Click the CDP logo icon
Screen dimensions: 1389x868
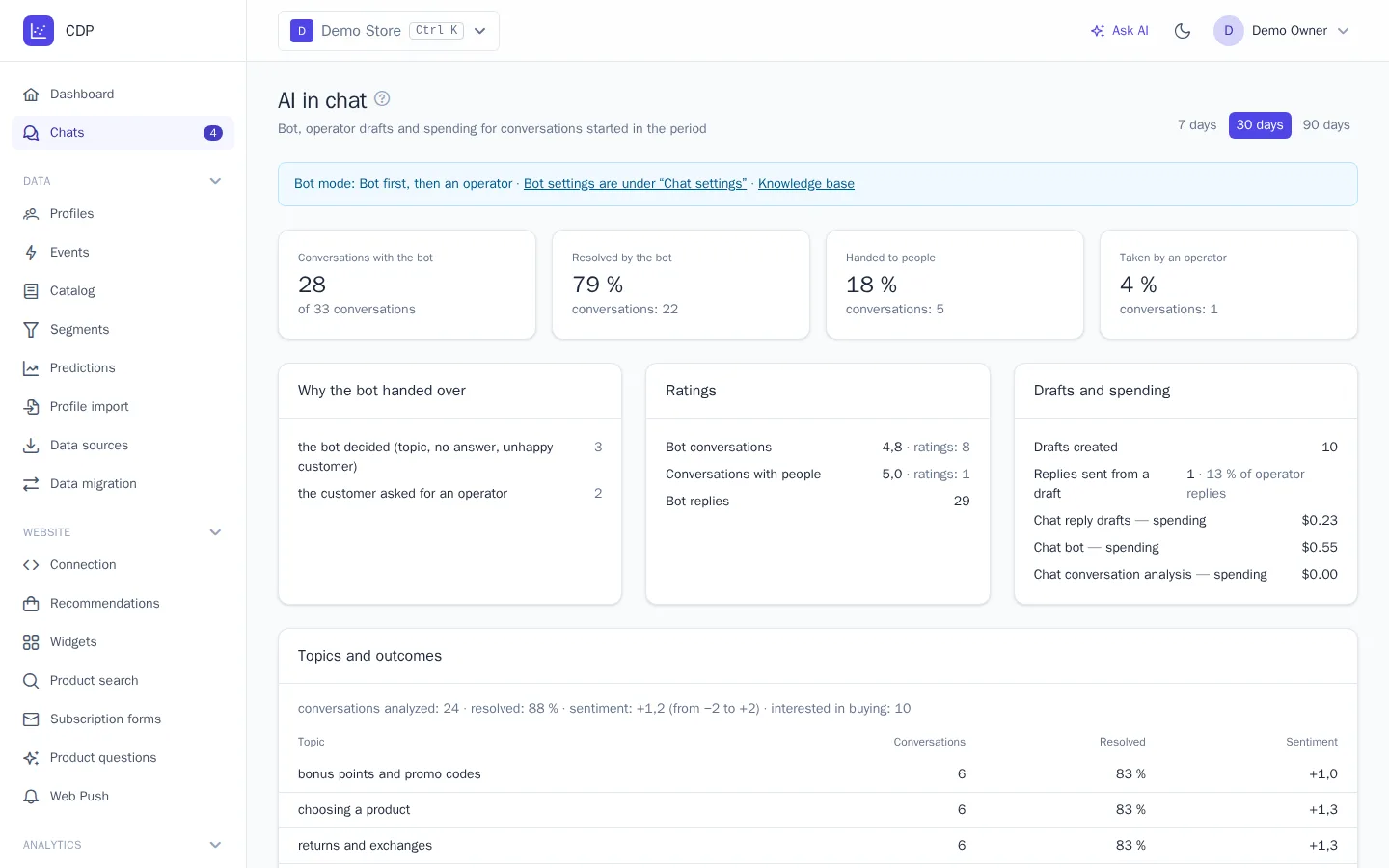39,31
